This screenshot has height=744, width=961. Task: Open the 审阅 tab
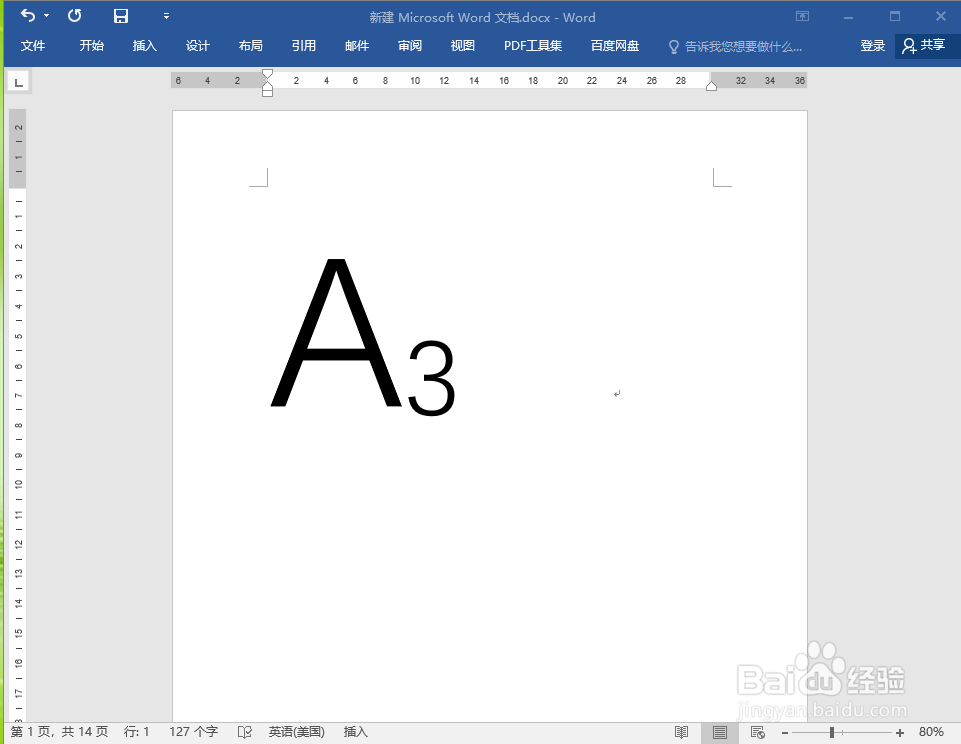410,46
